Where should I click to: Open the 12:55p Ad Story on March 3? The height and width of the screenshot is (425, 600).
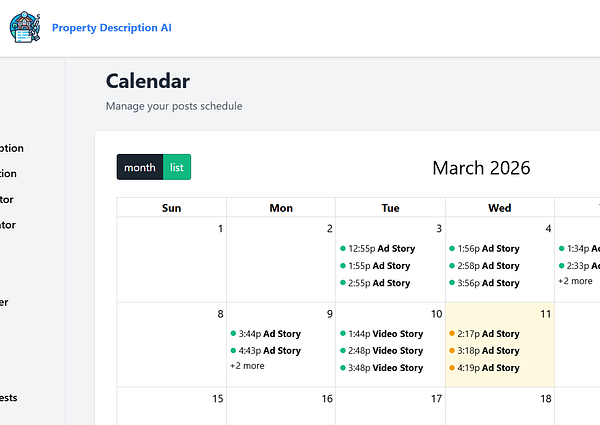tap(378, 249)
